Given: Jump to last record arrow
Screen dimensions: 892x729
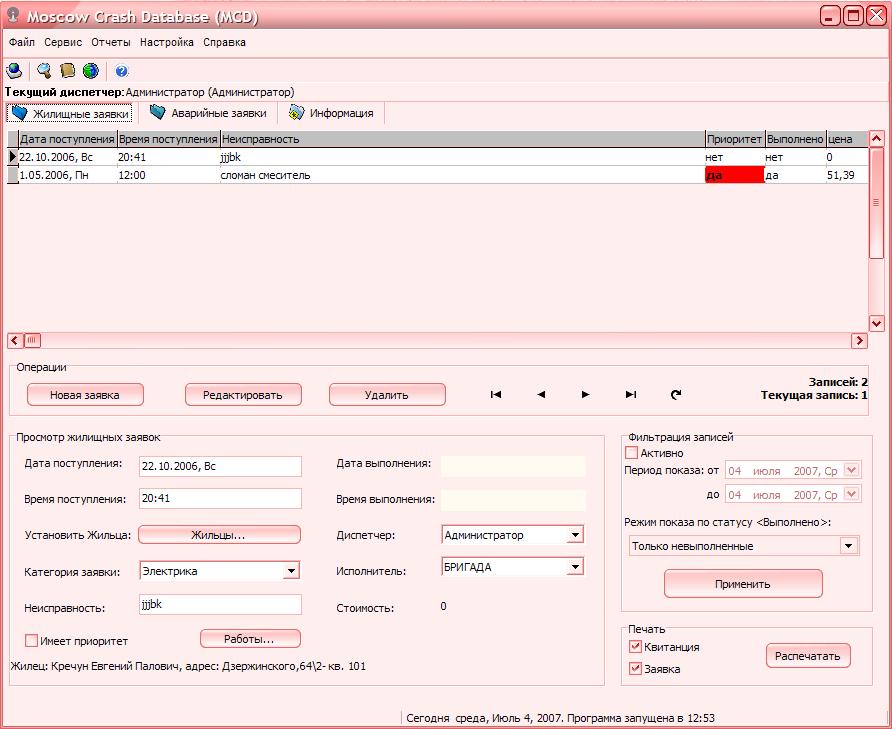Looking at the screenshot, I should (630, 394).
